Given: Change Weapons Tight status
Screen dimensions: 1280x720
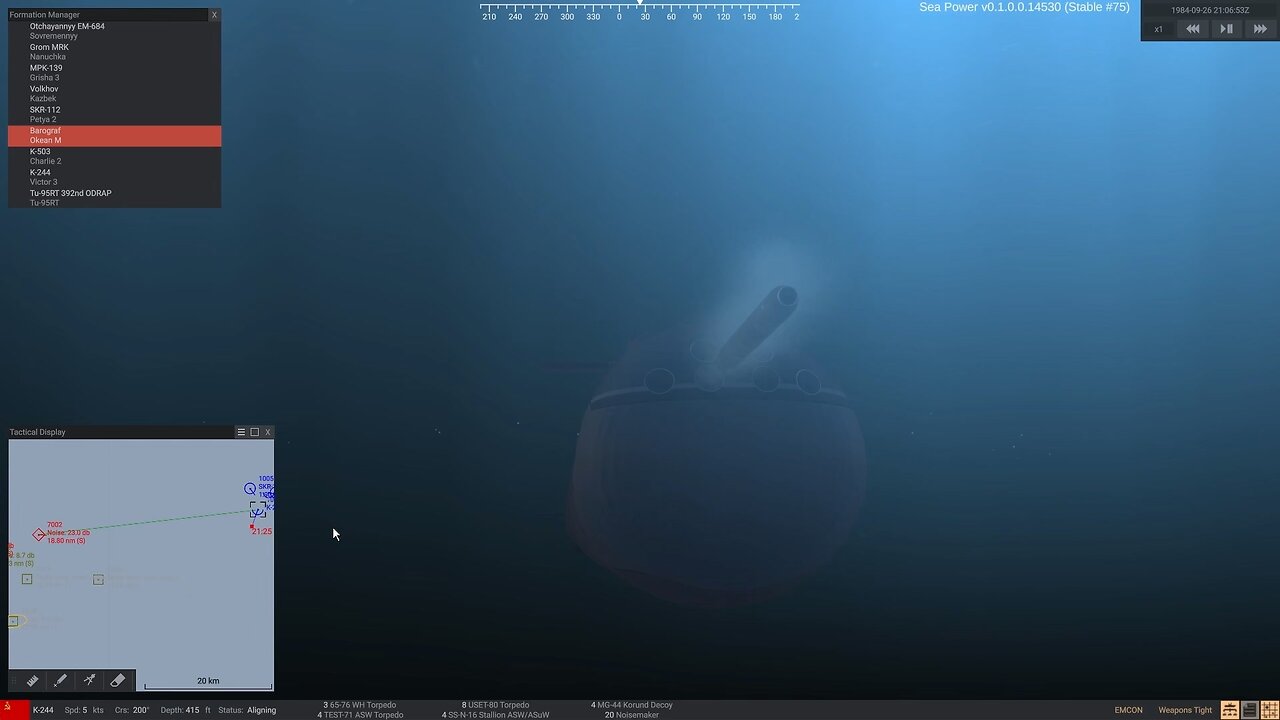Looking at the screenshot, I should tap(1185, 710).
